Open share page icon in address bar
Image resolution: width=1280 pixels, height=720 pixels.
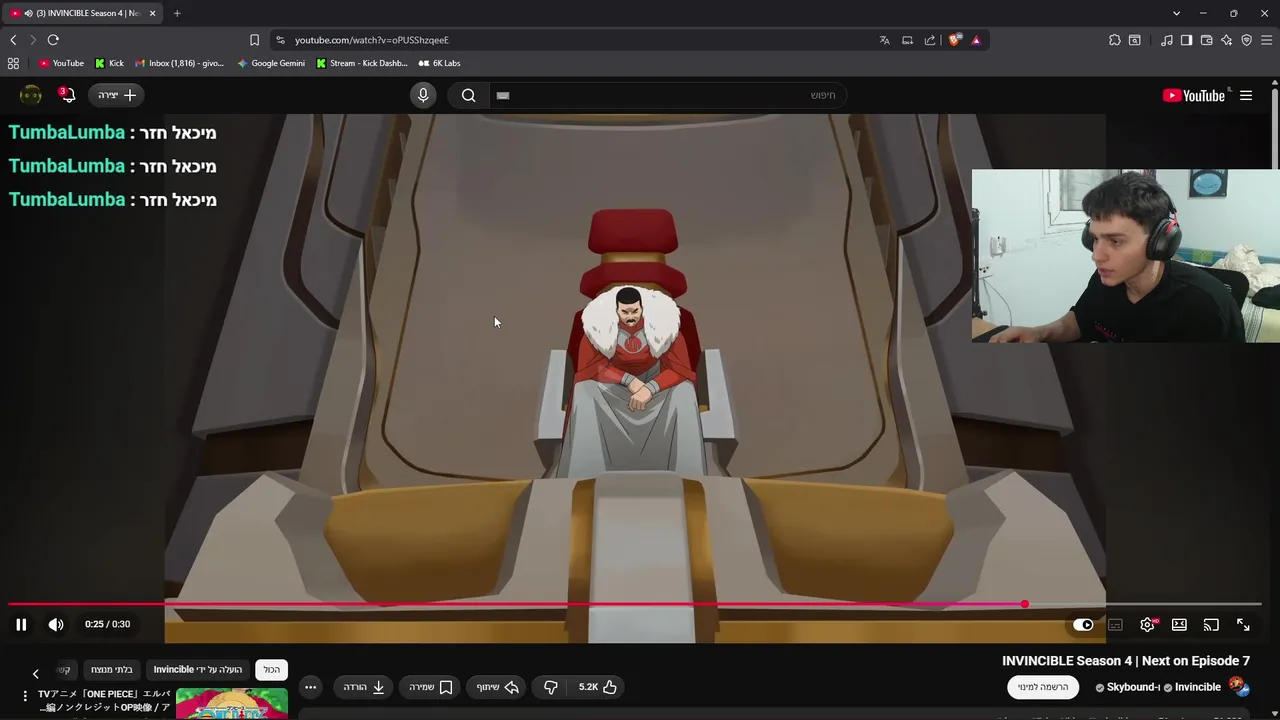coord(930,40)
